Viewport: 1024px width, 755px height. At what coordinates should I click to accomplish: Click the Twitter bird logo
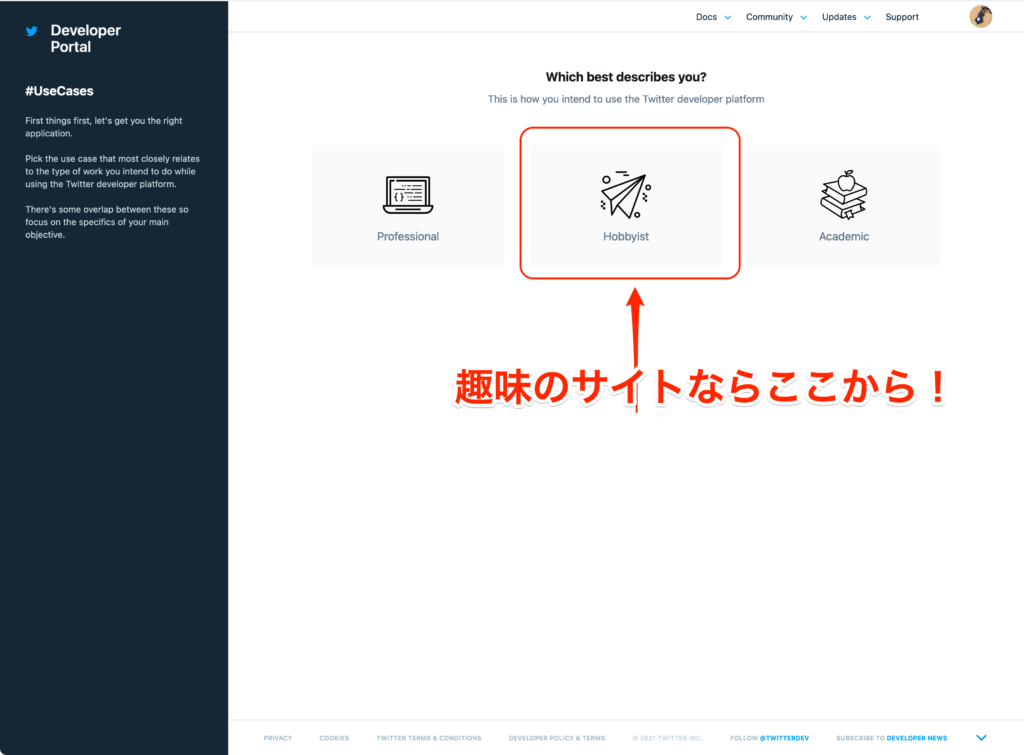[x=31, y=31]
